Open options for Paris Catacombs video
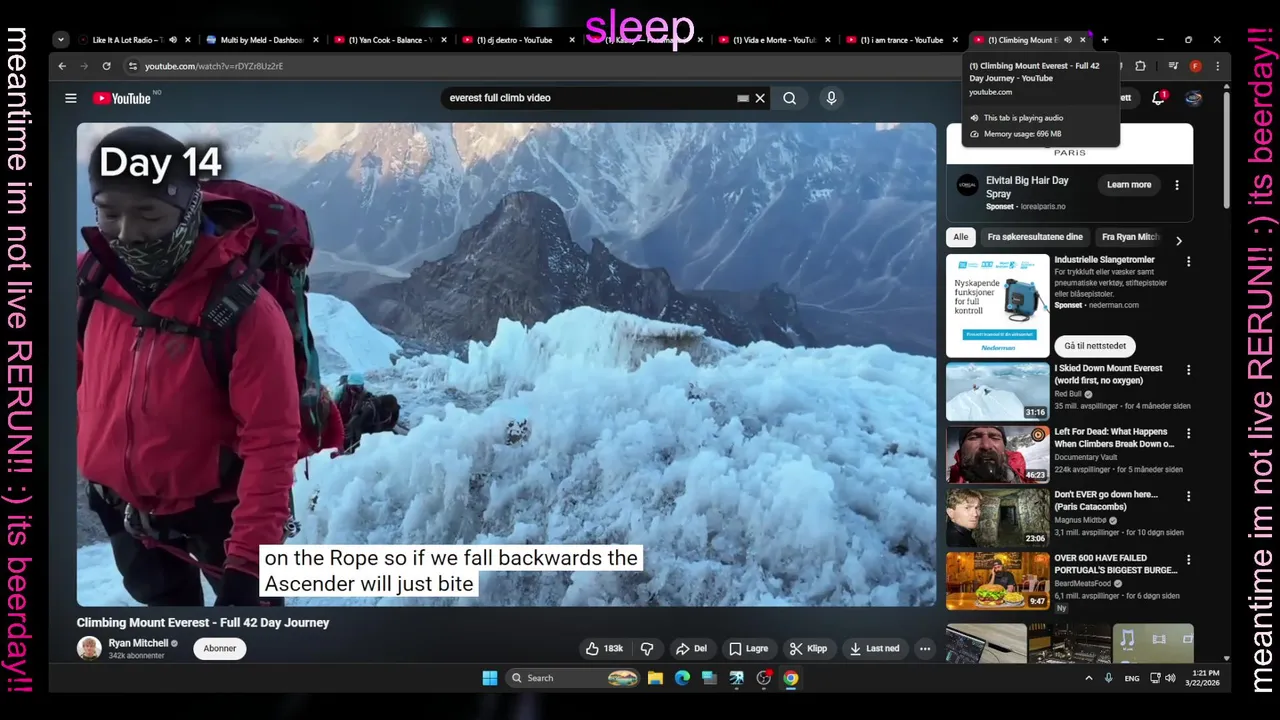Image resolution: width=1280 pixels, height=720 pixels. (1189, 496)
